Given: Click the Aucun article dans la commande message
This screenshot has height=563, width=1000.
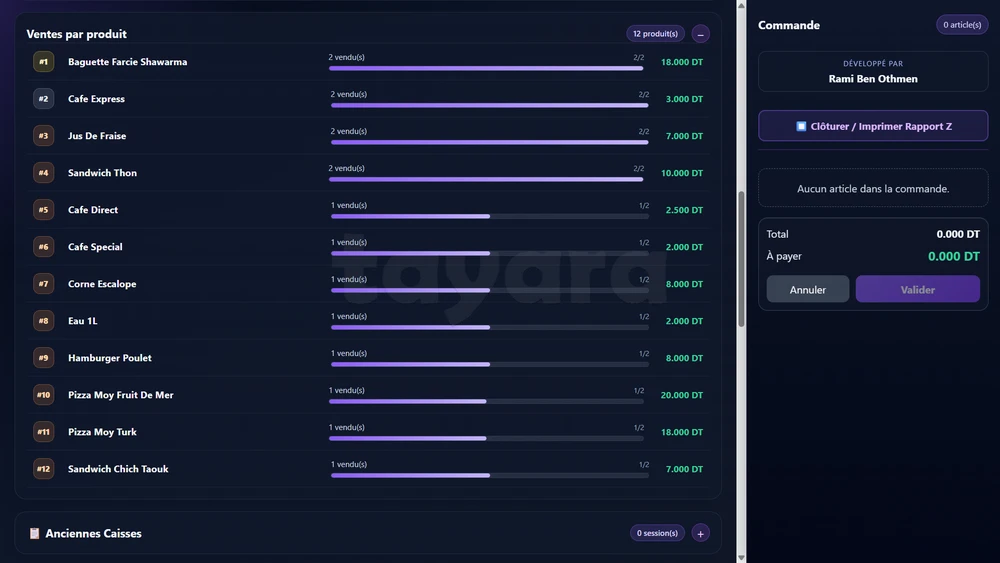Looking at the screenshot, I should tap(873, 189).
